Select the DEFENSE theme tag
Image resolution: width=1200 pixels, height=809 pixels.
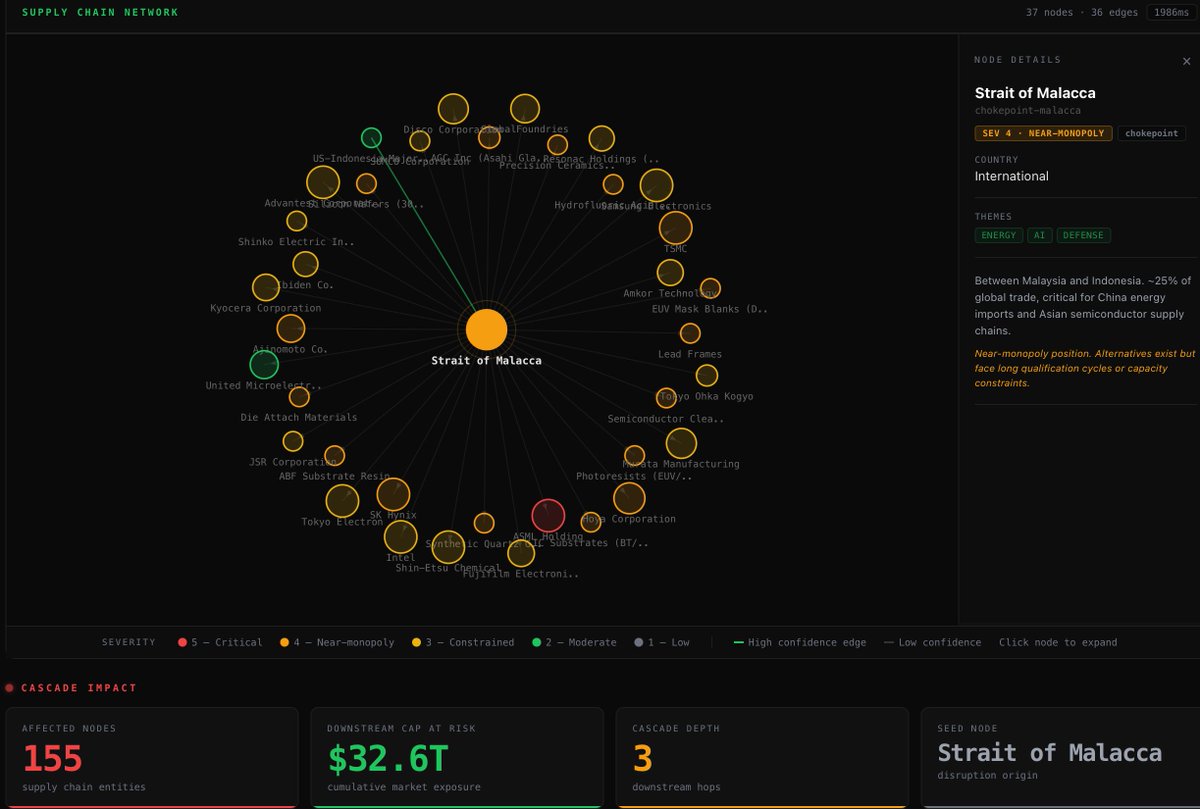click(1084, 236)
